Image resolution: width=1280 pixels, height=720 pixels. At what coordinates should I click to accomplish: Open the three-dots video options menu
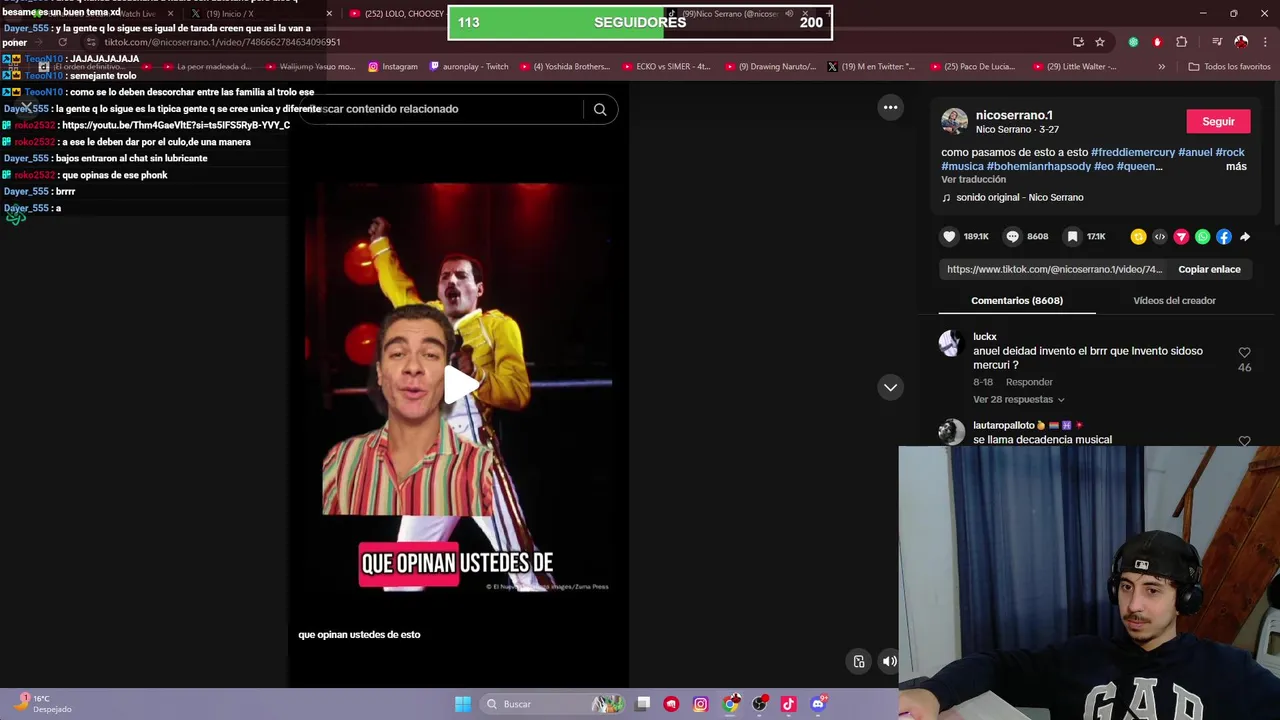[890, 107]
